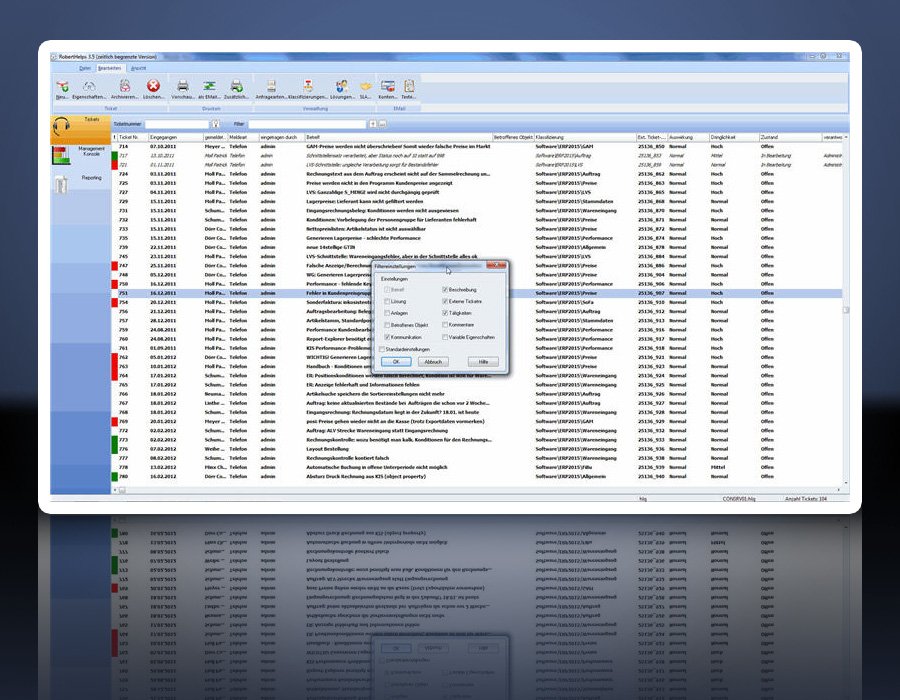
Task: Sort by the Dringlichkeit column header
Action: [734, 138]
